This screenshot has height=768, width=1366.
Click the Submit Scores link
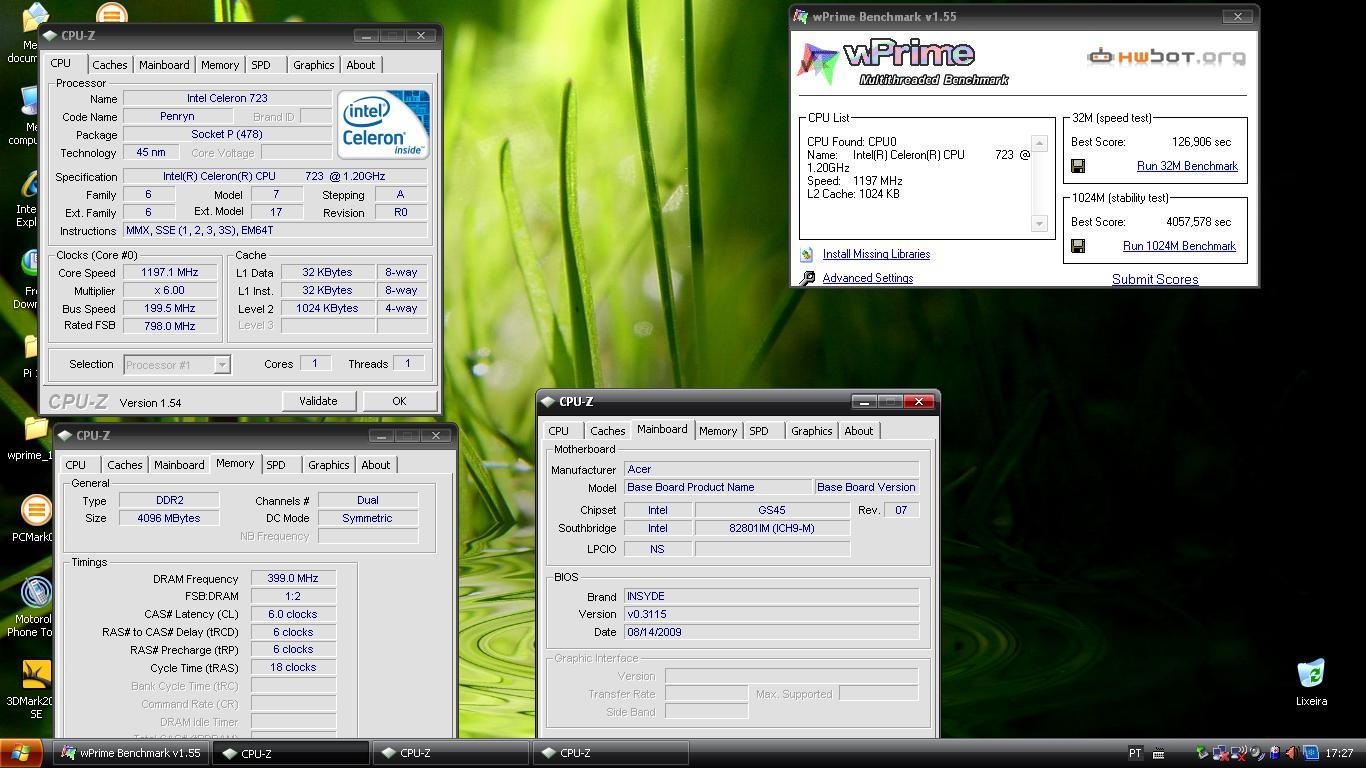click(x=1155, y=280)
